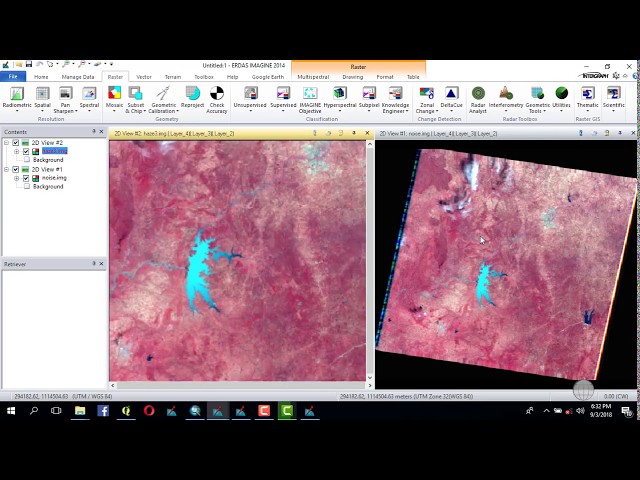Collapse the 2D View #1 tree node
The width and height of the screenshot is (640, 480).
click(x=7, y=169)
